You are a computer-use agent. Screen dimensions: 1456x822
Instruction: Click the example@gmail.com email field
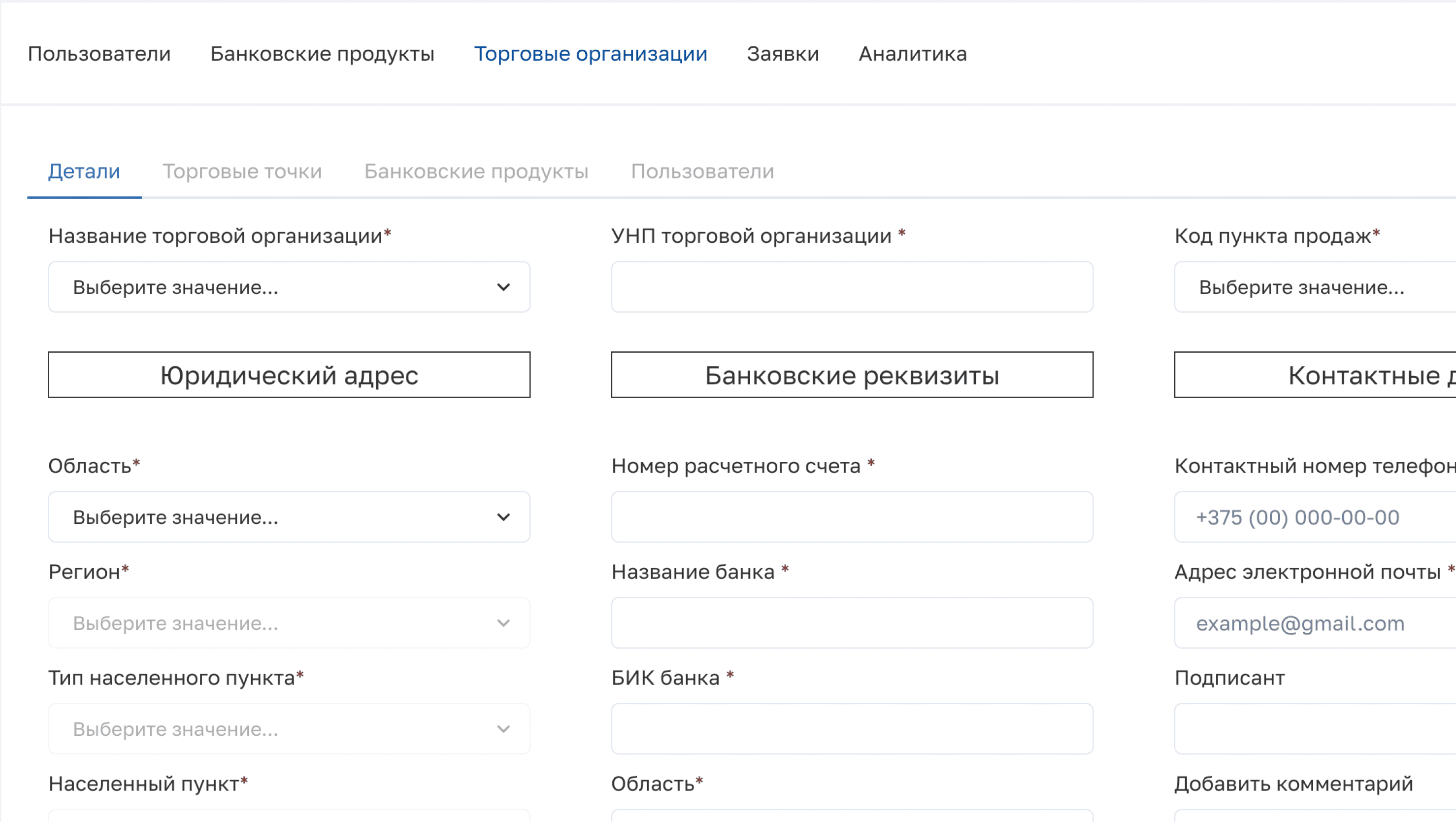(1311, 623)
